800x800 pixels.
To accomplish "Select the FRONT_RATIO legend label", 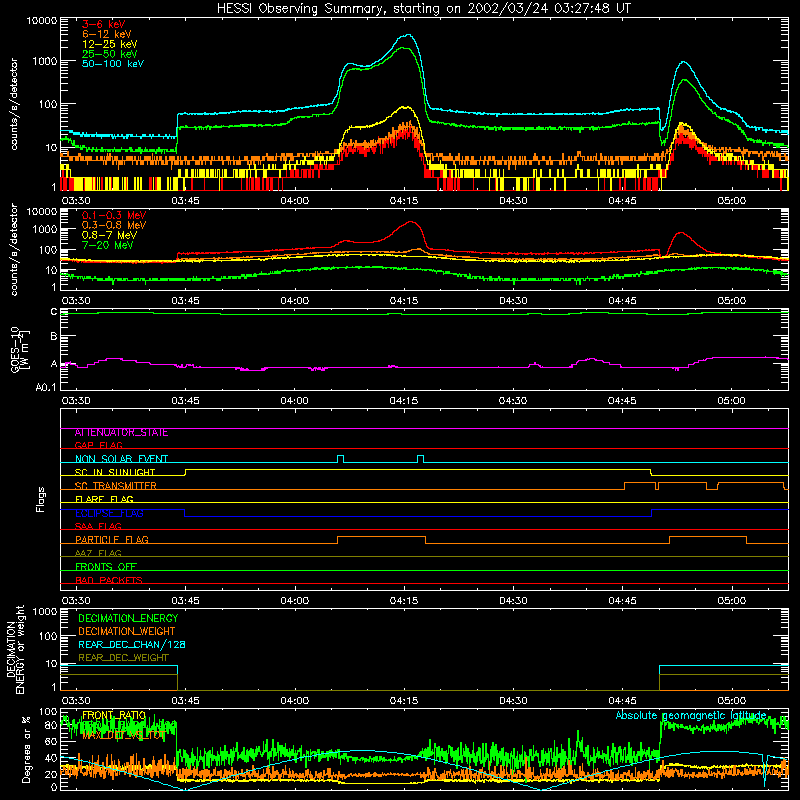I will 114,716.
